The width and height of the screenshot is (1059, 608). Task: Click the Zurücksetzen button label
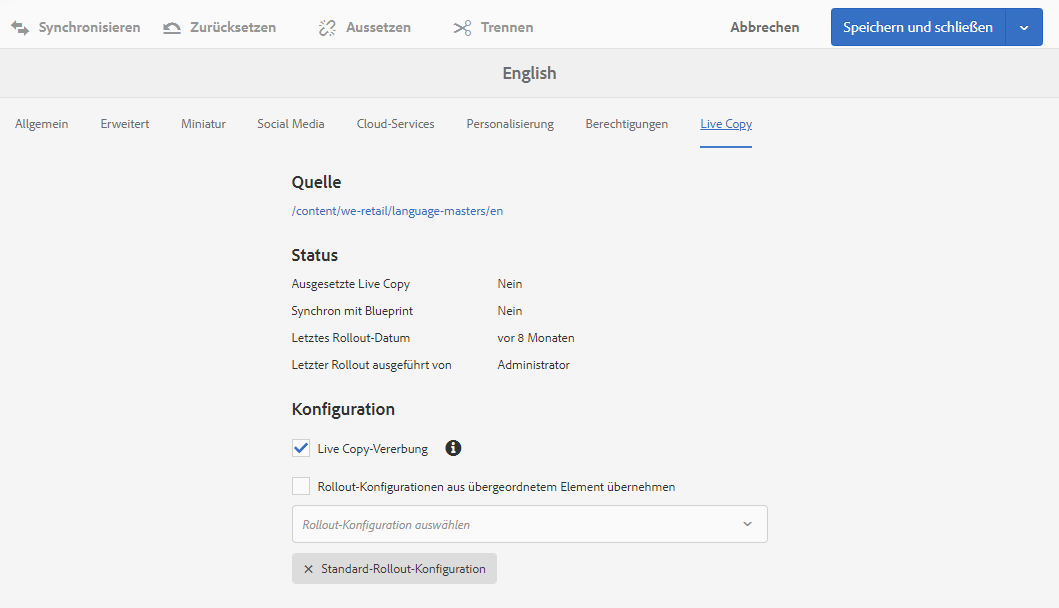pos(233,28)
